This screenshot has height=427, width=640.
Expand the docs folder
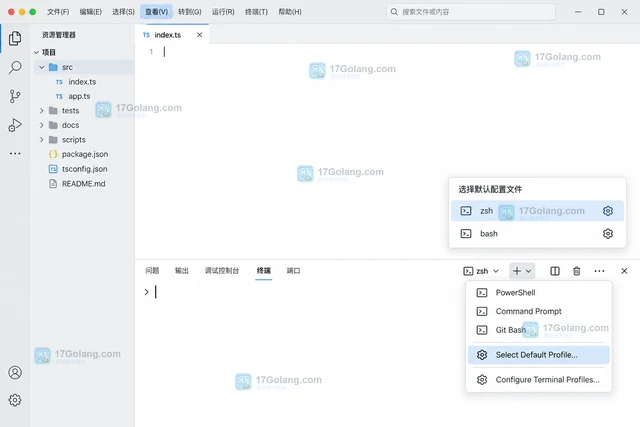pyautogui.click(x=42, y=125)
